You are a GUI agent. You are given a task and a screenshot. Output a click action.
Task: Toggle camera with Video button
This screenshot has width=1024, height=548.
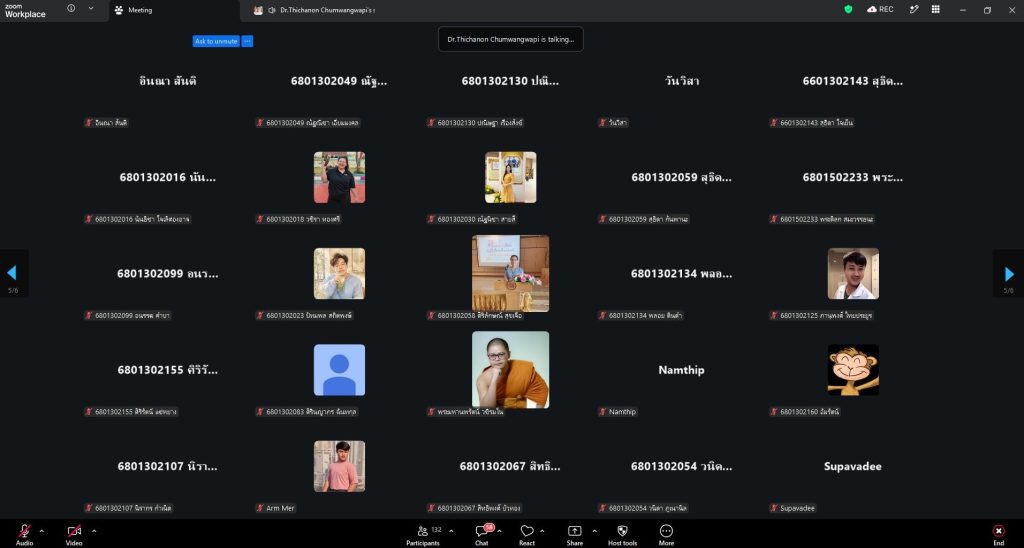click(74, 534)
